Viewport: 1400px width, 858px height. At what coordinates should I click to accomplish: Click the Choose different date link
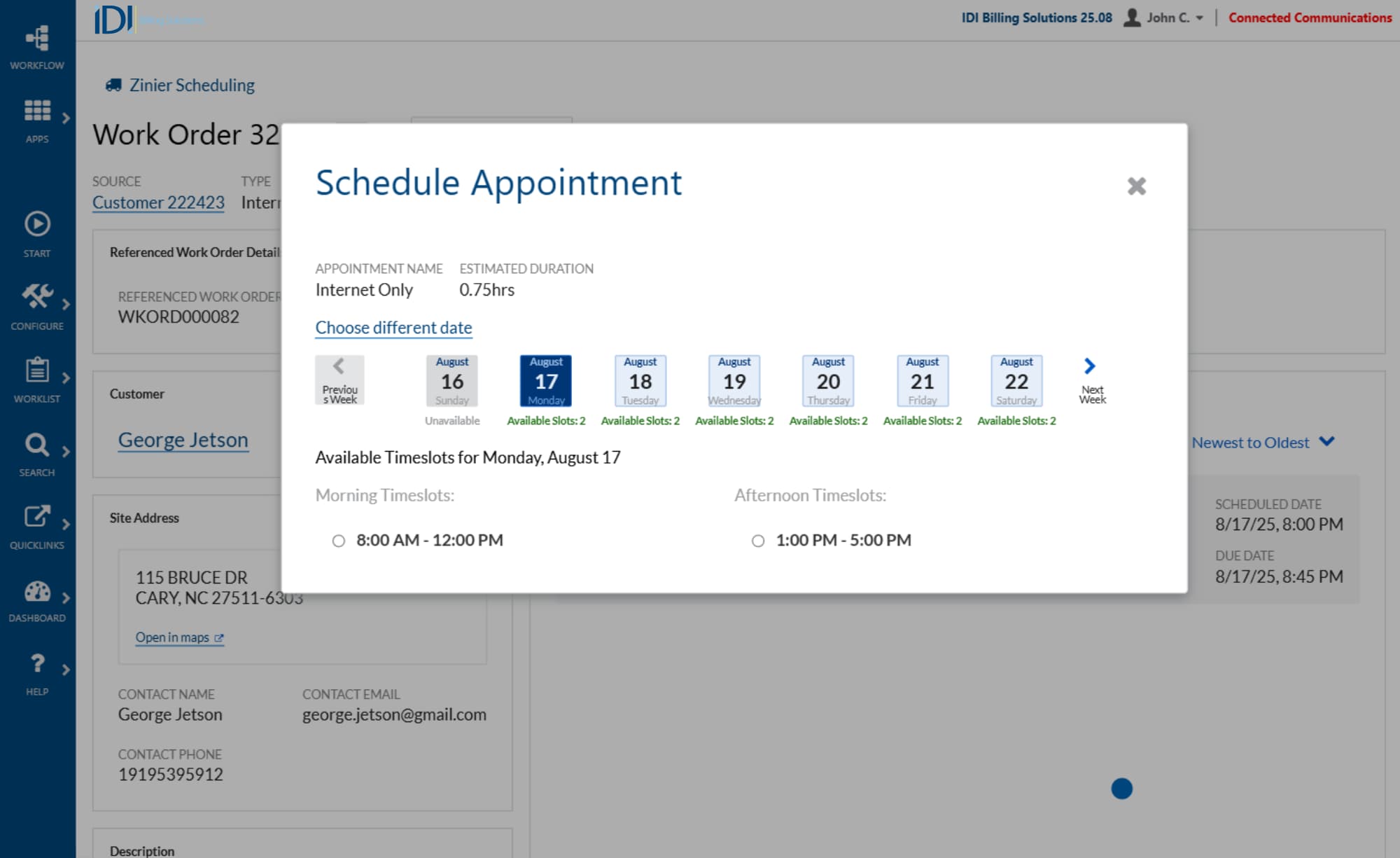coord(393,328)
